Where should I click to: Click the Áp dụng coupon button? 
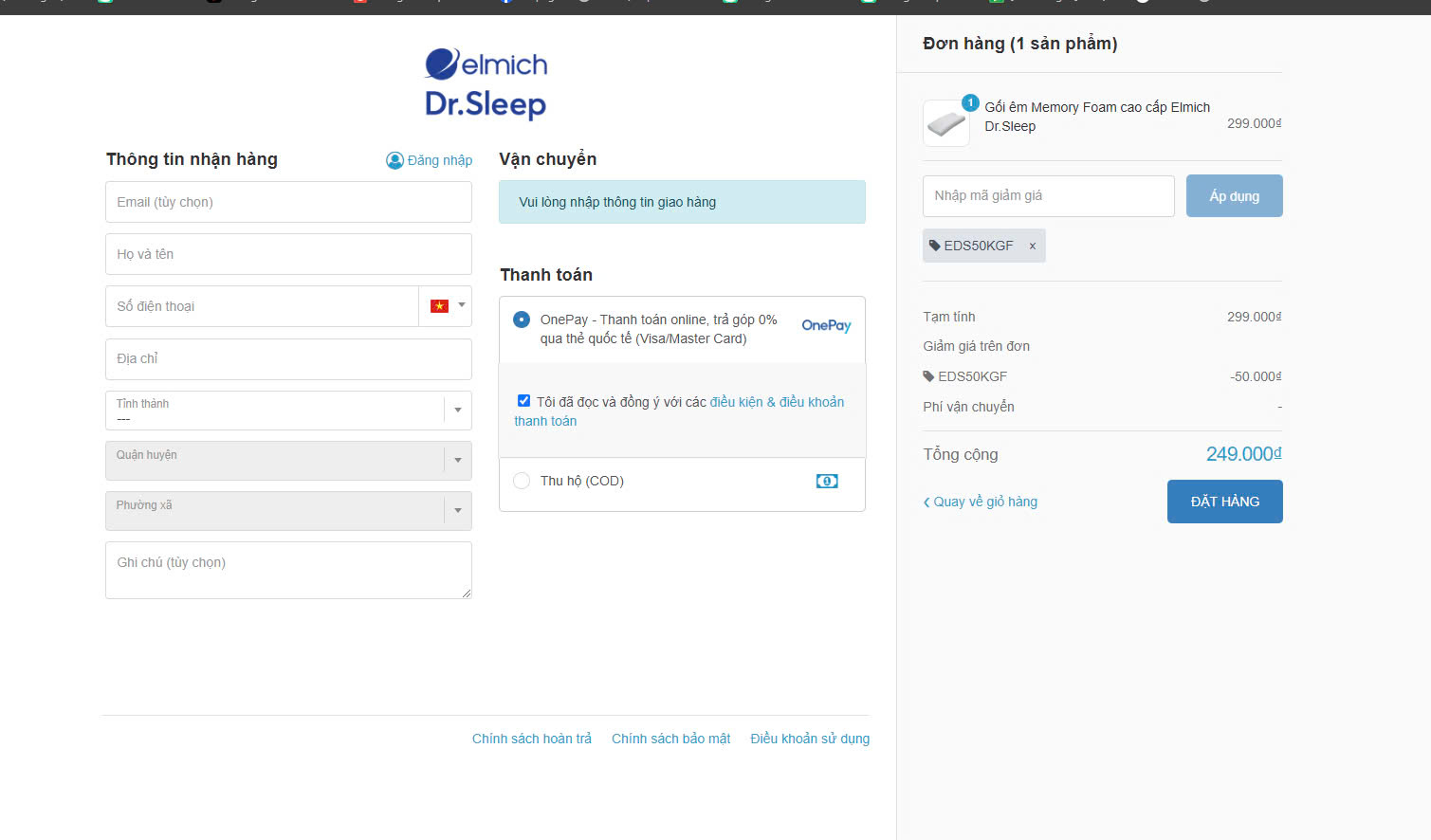click(1235, 196)
